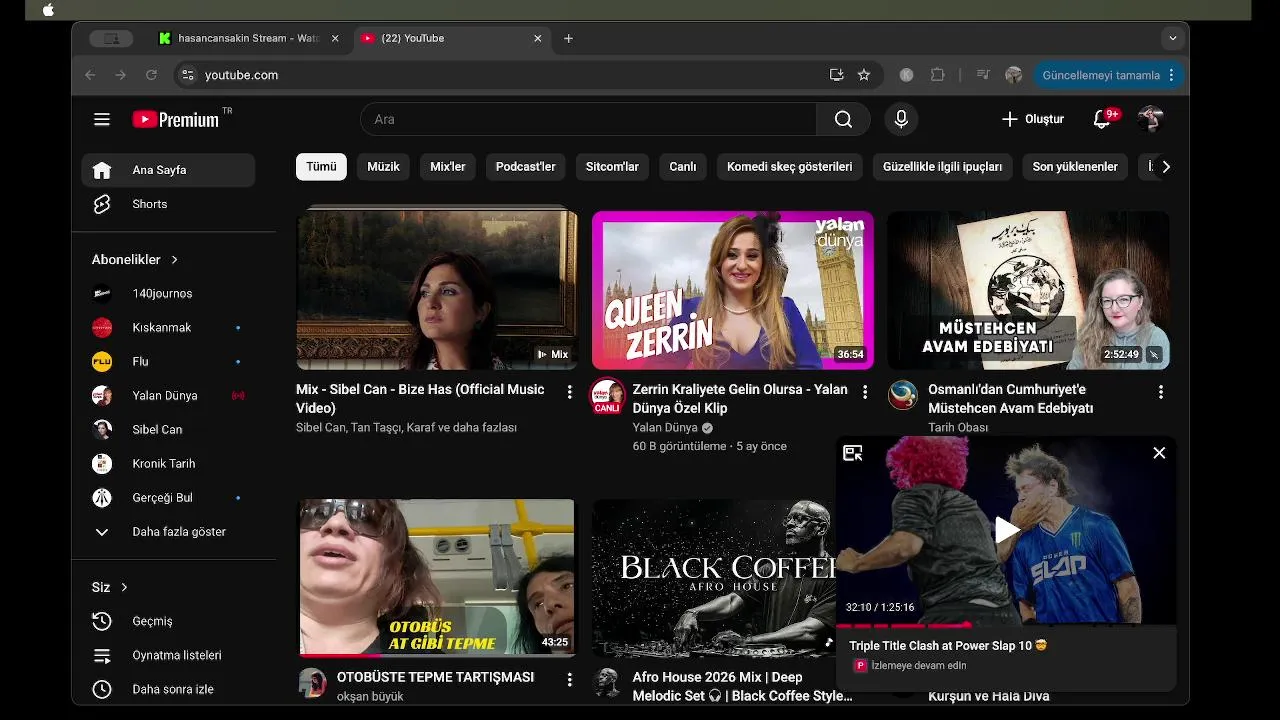Bookmark this page with star icon
This screenshot has height=720, width=1280.
[x=864, y=75]
